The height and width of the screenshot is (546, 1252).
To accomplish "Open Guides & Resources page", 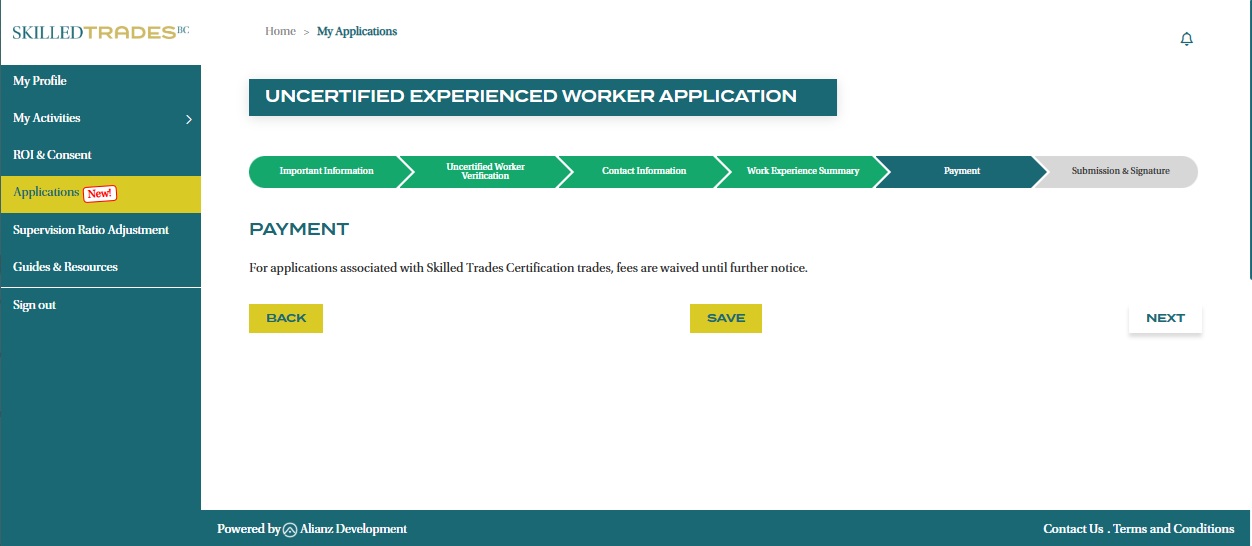I will [x=65, y=267].
